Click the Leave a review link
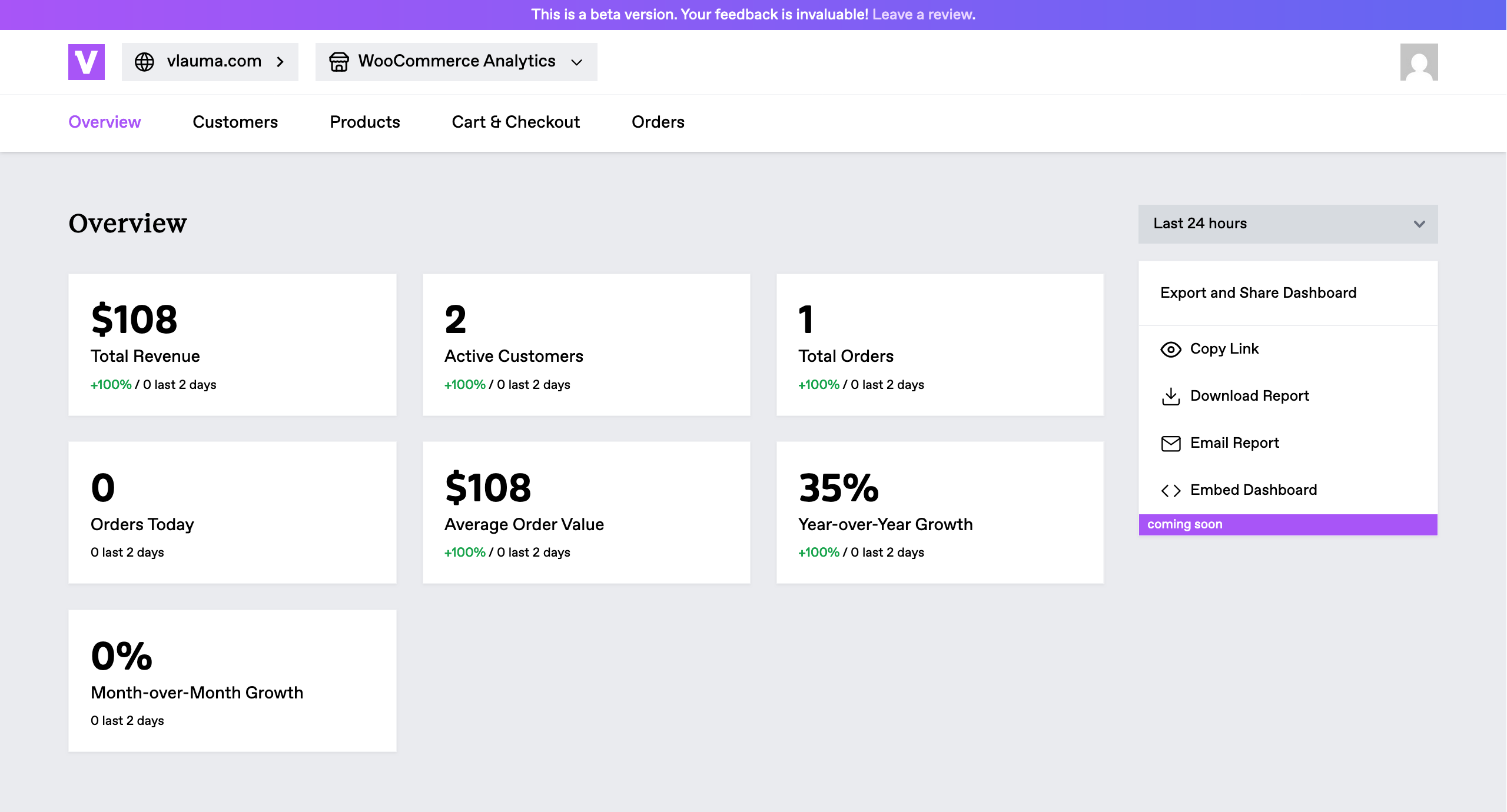Viewport: 1507px width, 812px height. [x=923, y=15]
